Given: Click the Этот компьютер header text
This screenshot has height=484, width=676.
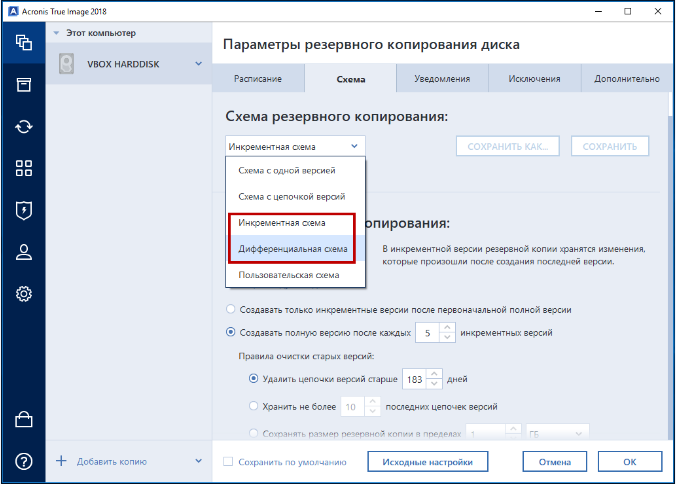Looking at the screenshot, I should (101, 33).
